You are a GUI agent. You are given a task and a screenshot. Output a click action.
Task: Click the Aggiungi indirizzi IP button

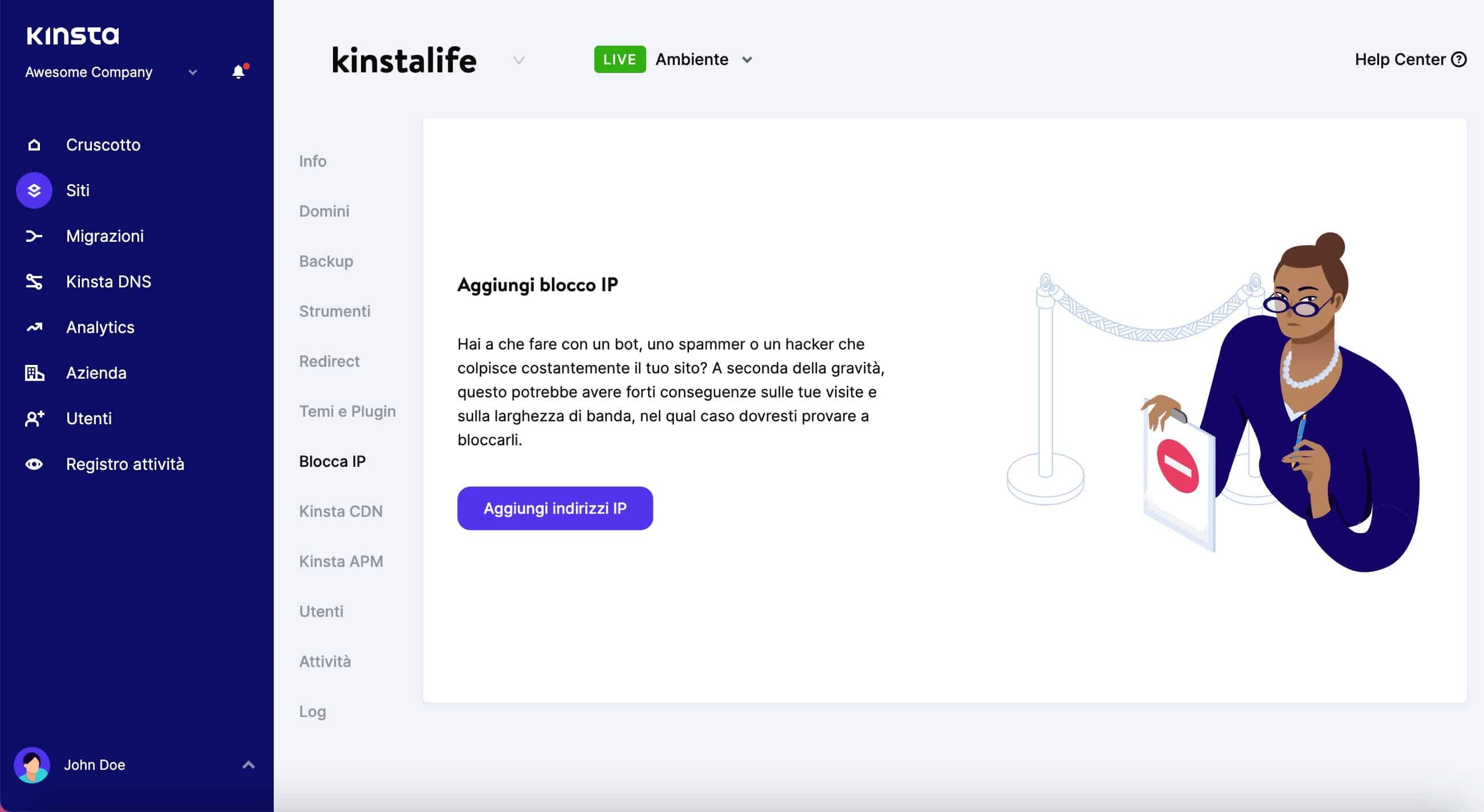click(x=554, y=508)
